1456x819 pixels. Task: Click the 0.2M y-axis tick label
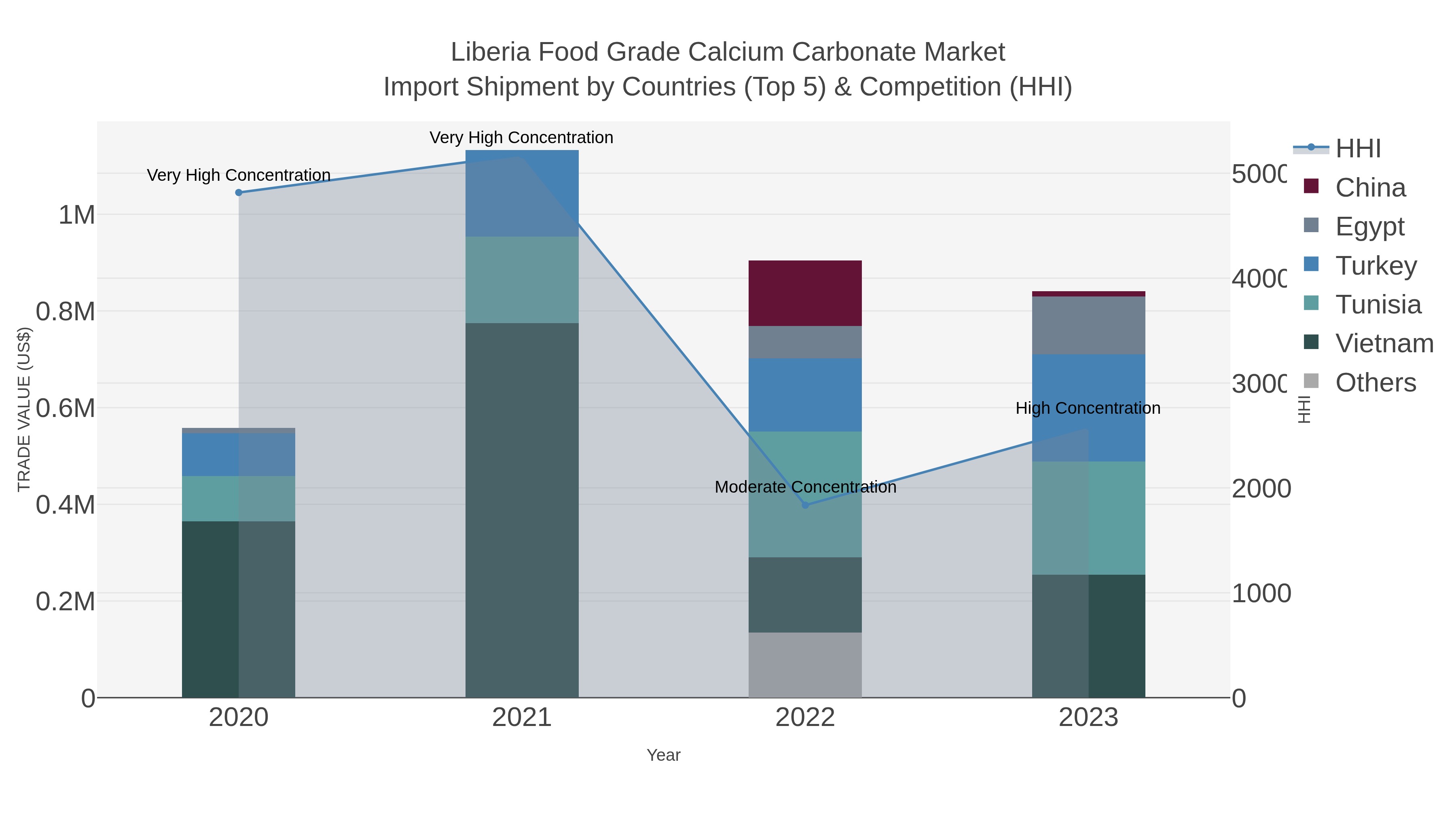(x=66, y=602)
